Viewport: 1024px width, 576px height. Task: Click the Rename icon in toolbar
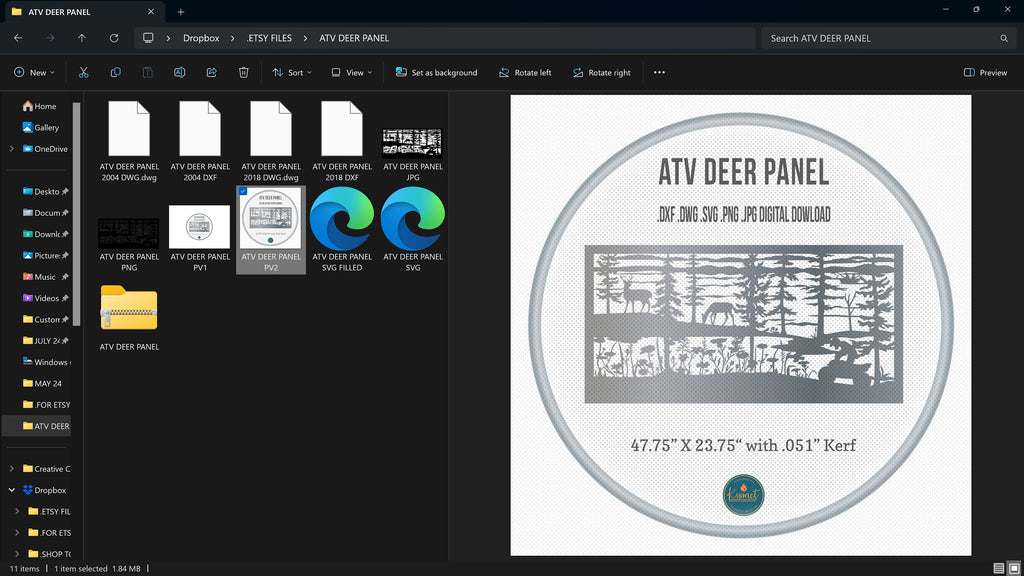(x=180, y=72)
